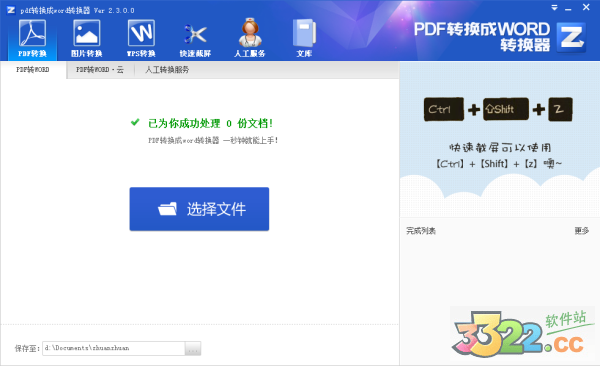Click the 完成列表 heading
This screenshot has height=366, width=600.
[421, 230]
